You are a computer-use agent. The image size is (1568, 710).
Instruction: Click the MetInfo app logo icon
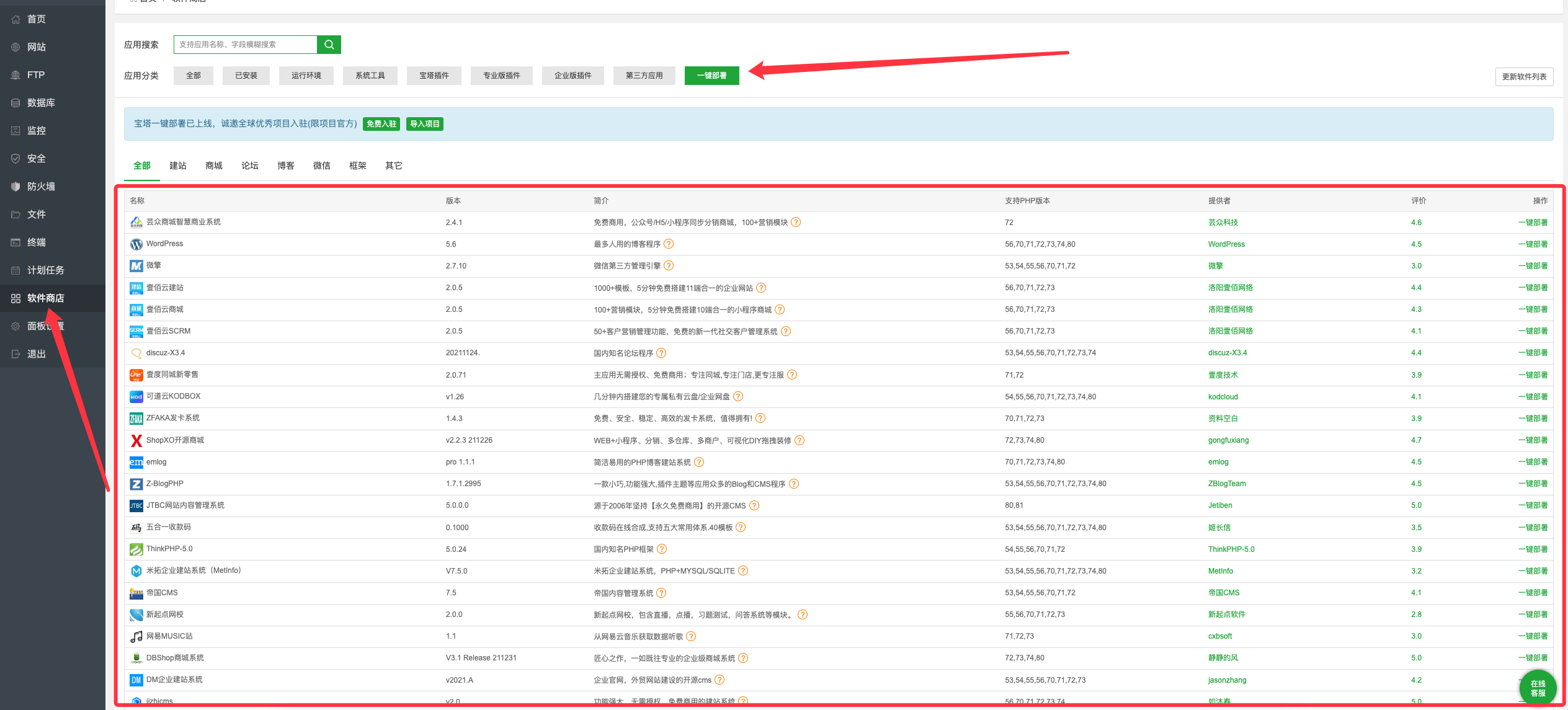point(136,571)
